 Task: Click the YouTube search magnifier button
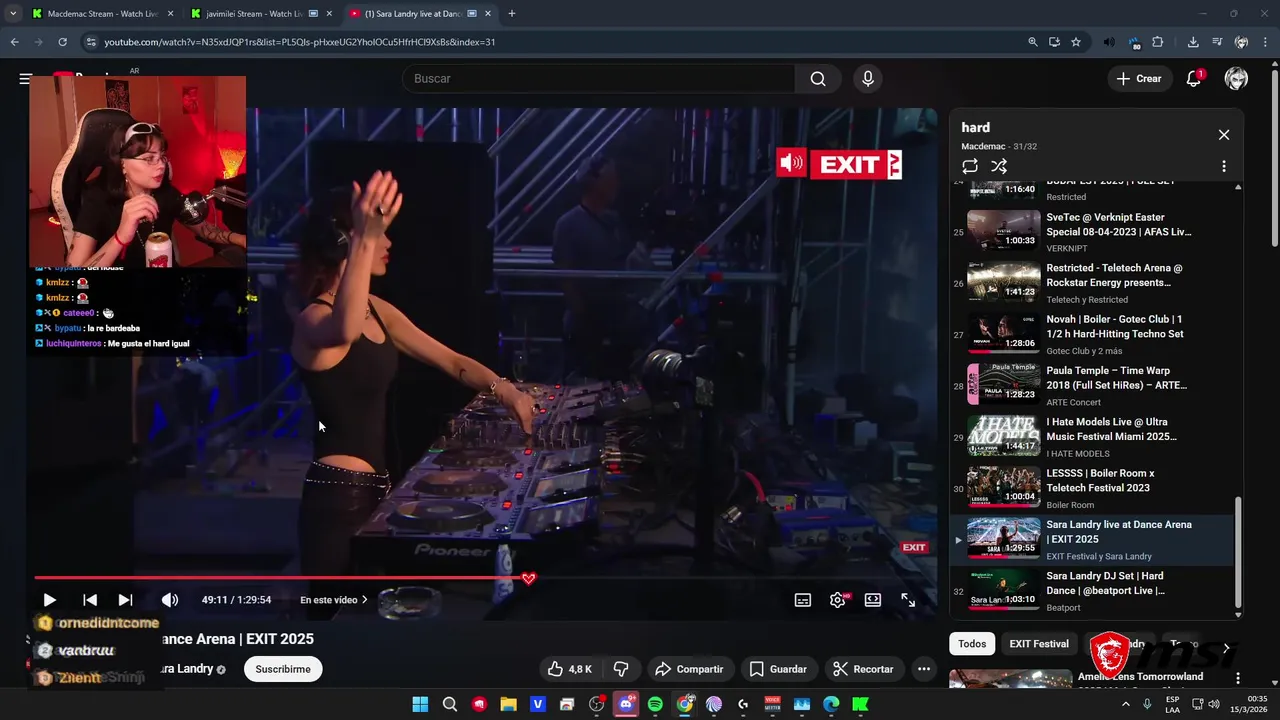[818, 79]
